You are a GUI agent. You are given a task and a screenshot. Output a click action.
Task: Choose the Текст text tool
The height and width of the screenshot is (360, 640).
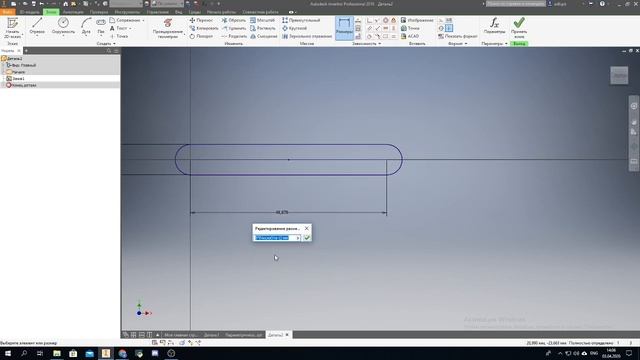(119, 28)
